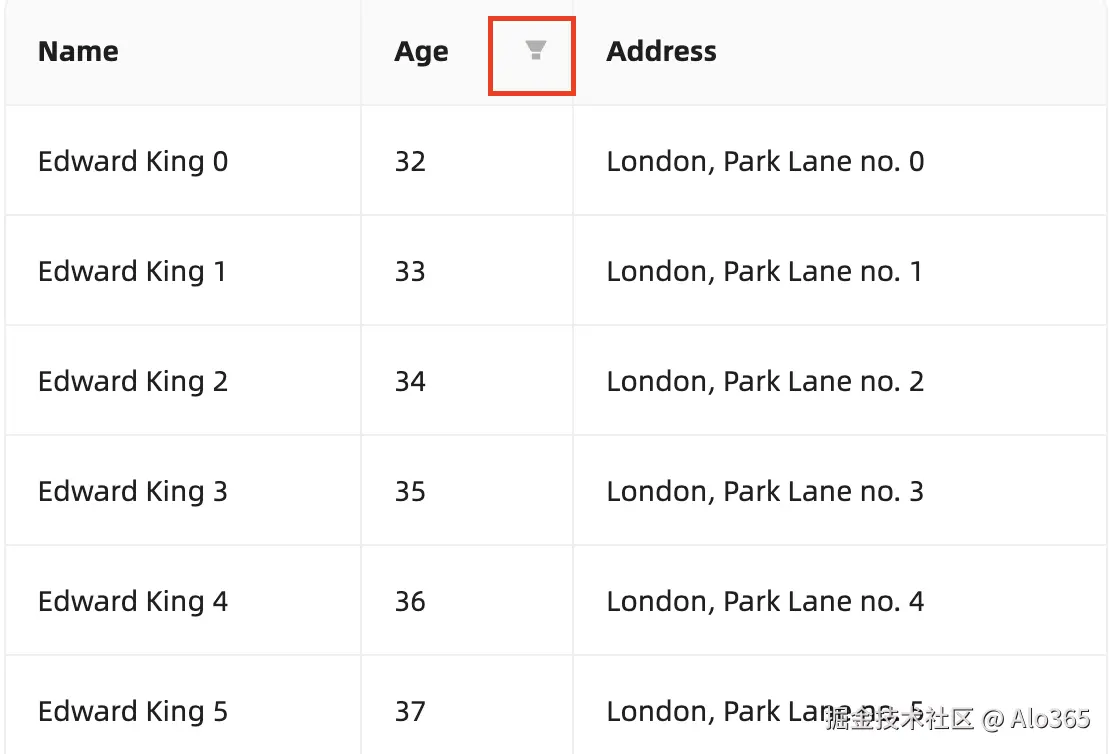Select the Edward King 3 name cell
The height and width of the screenshot is (754, 1112).
133,492
